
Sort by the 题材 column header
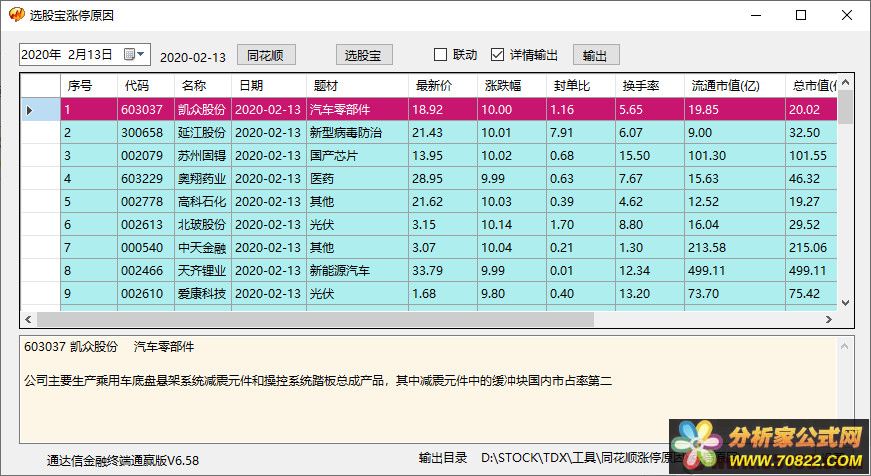(x=357, y=86)
